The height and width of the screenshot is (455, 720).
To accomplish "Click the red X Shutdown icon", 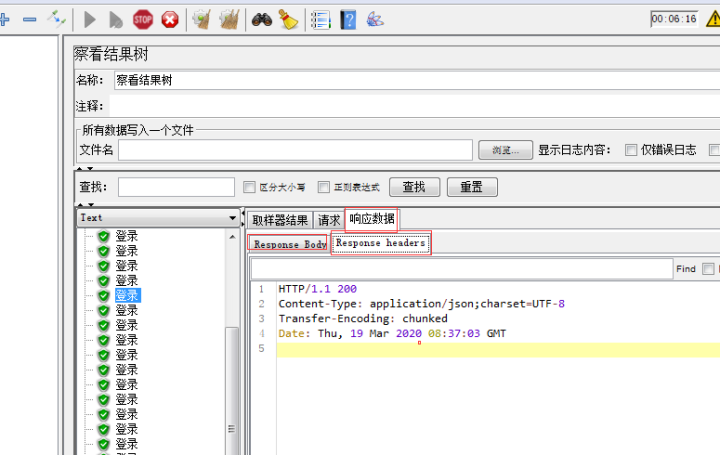I will click(x=170, y=20).
